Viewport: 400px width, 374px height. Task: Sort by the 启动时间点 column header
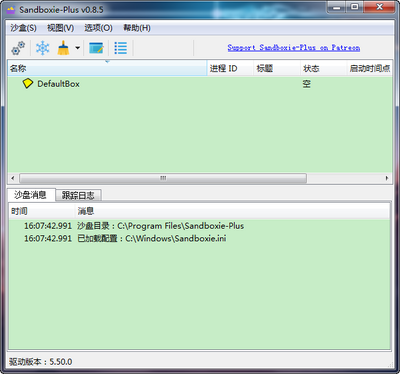click(x=370, y=68)
